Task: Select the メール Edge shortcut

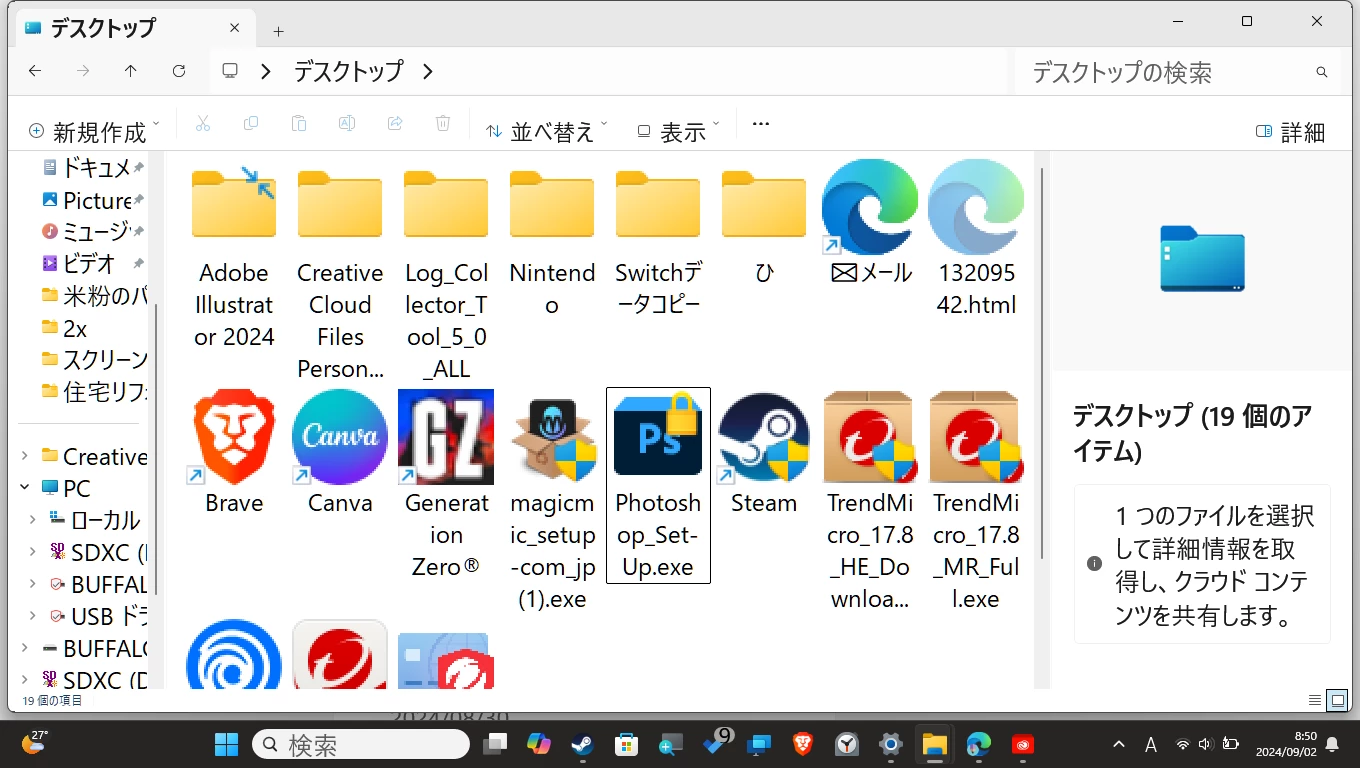Action: 870,224
